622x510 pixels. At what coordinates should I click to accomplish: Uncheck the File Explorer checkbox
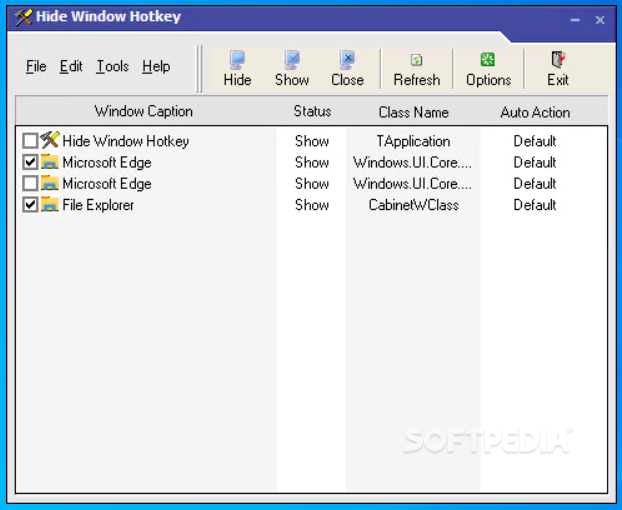[30, 205]
